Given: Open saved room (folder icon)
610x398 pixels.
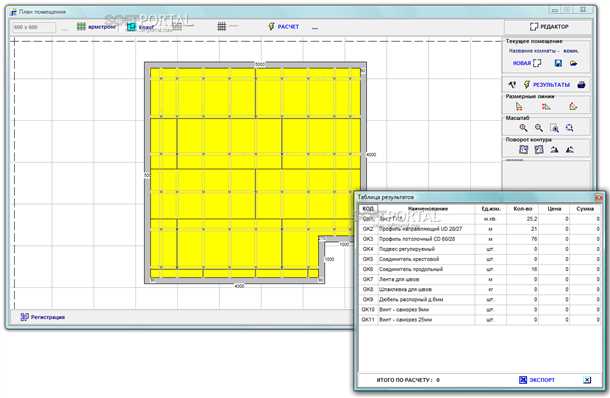Looking at the screenshot, I should click(x=573, y=63).
